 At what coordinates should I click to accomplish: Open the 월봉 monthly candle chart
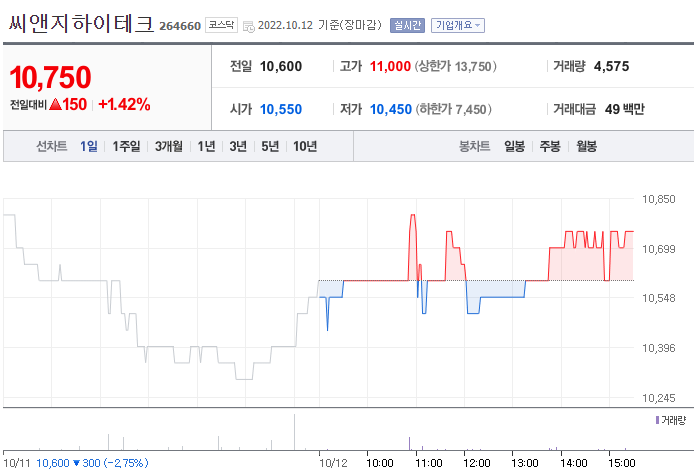point(586,146)
